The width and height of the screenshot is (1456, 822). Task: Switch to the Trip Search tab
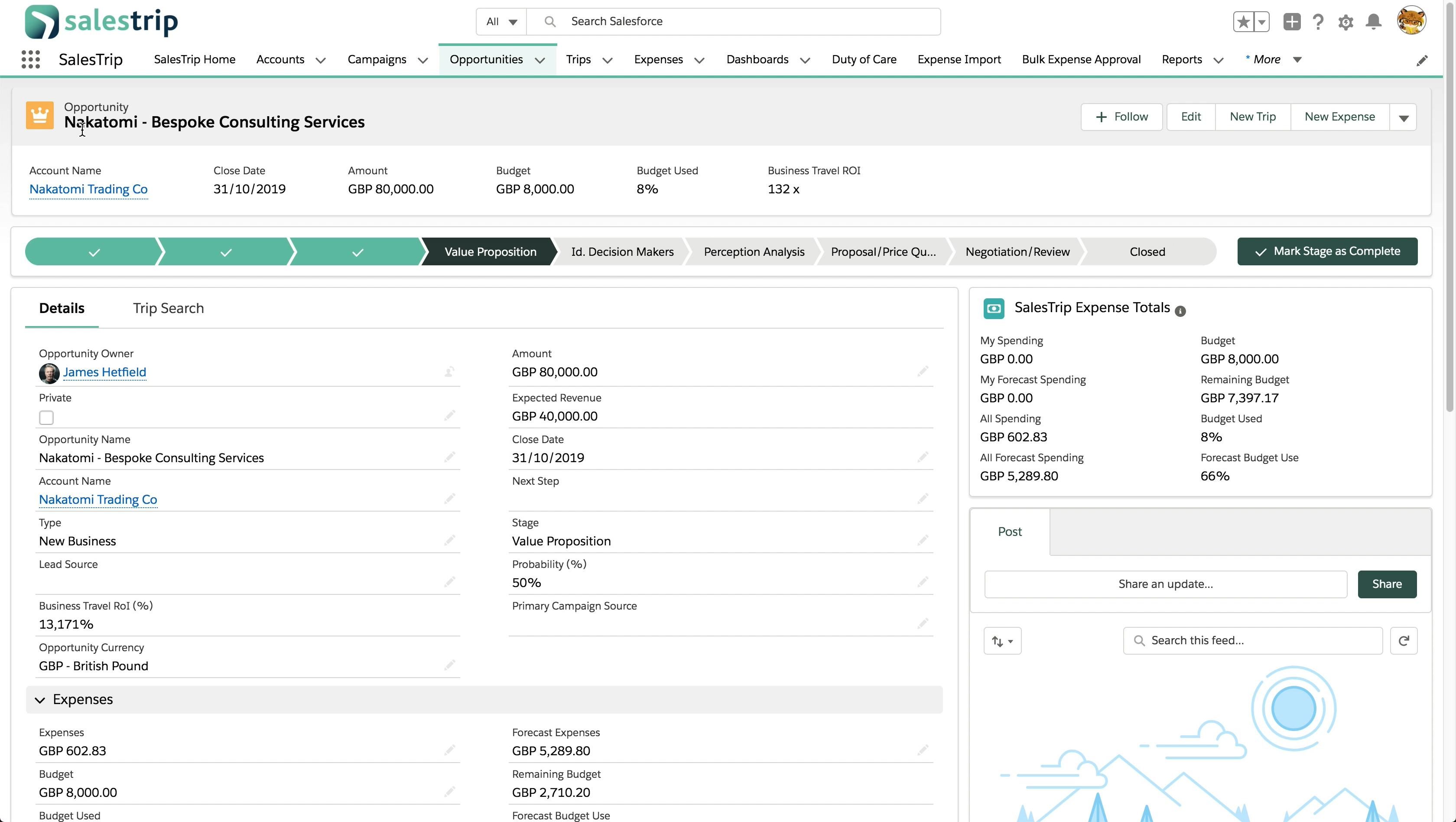click(x=169, y=308)
